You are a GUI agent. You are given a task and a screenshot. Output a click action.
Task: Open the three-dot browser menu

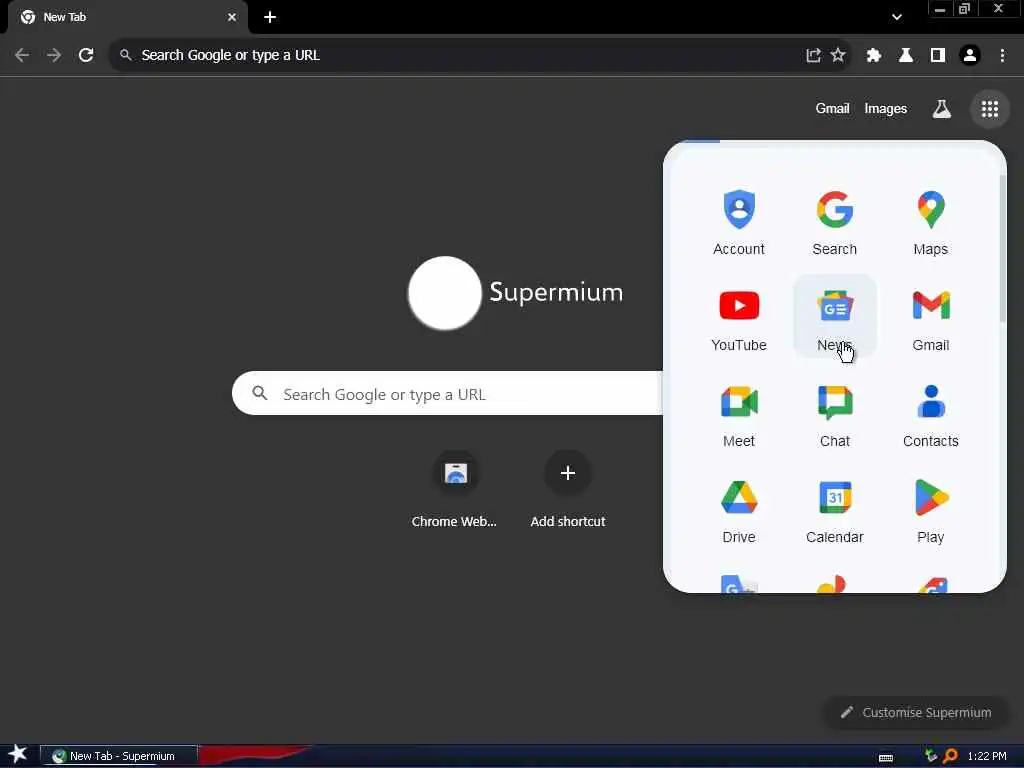[1002, 56]
